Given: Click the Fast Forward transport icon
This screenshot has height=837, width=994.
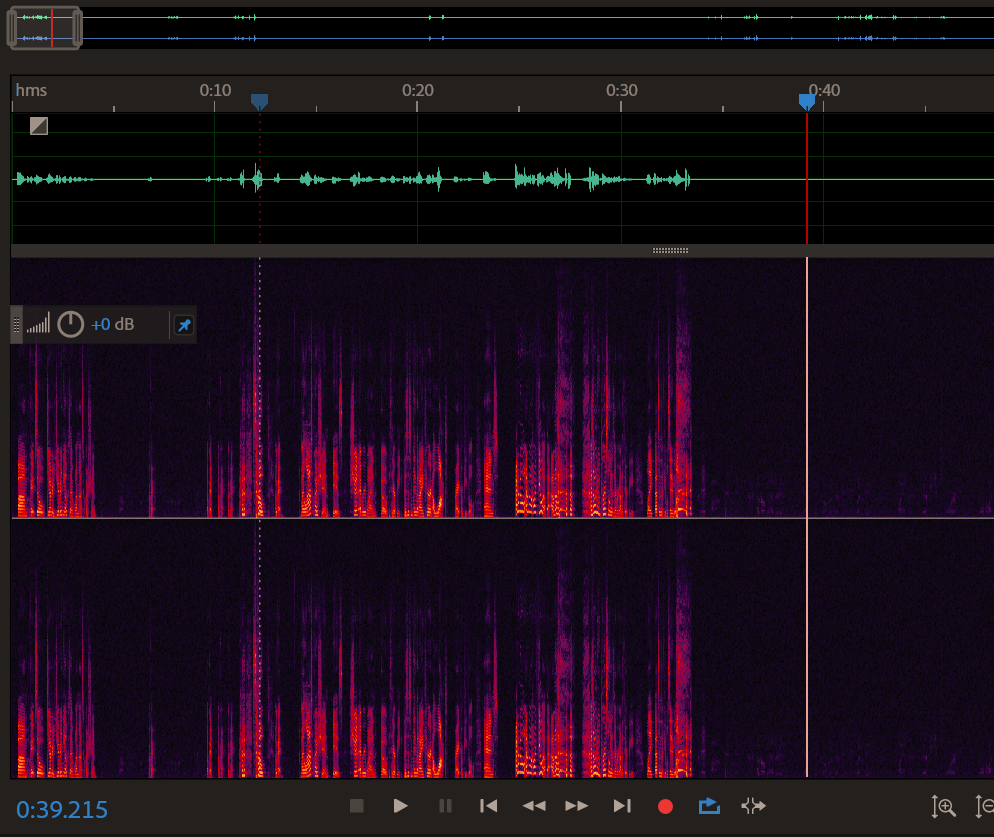Looking at the screenshot, I should click(578, 806).
